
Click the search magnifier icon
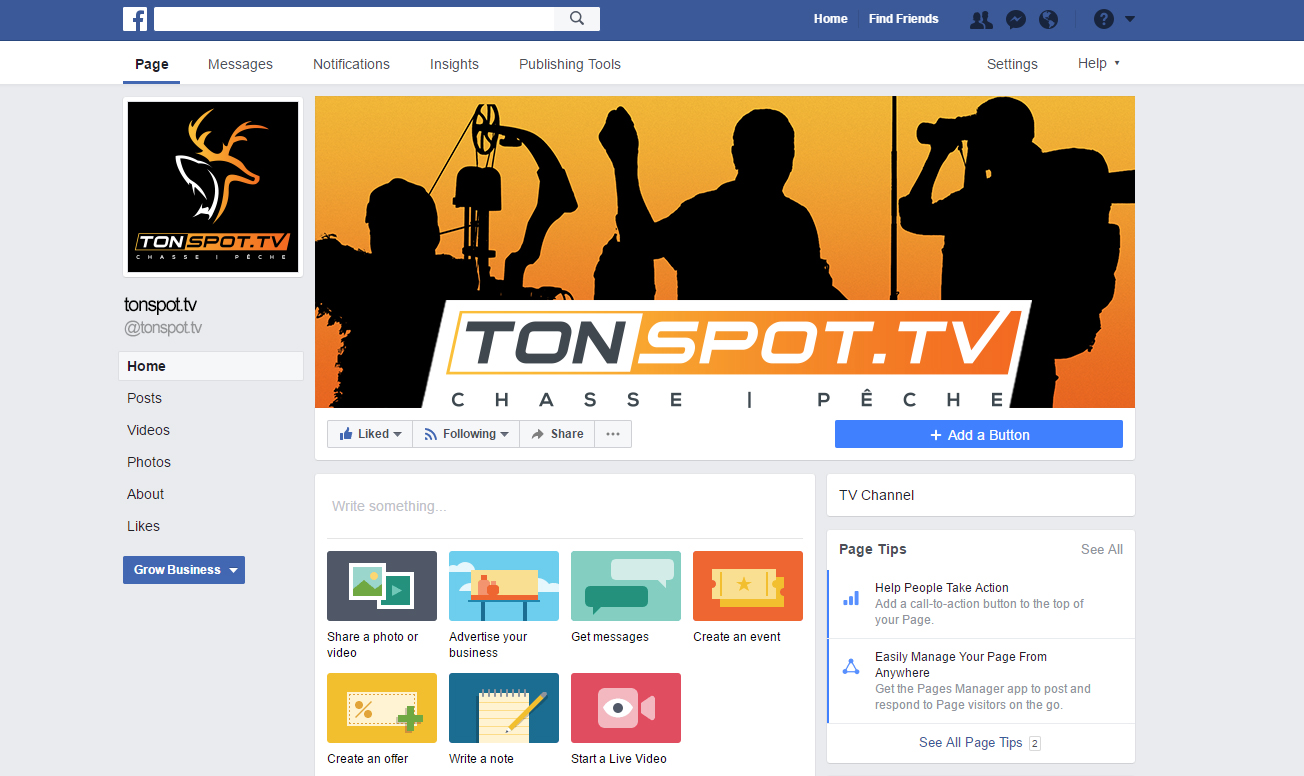(577, 19)
